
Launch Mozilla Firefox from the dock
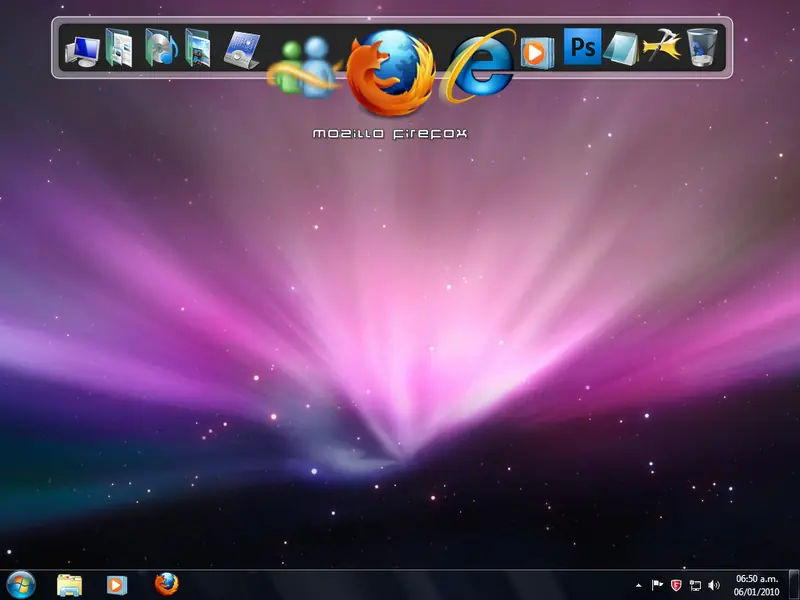pyautogui.click(x=391, y=71)
